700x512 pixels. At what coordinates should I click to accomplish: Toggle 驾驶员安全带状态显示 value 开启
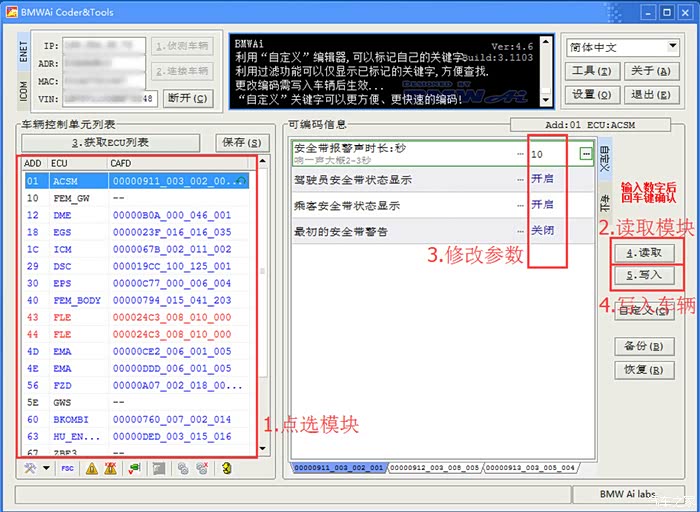click(x=542, y=180)
